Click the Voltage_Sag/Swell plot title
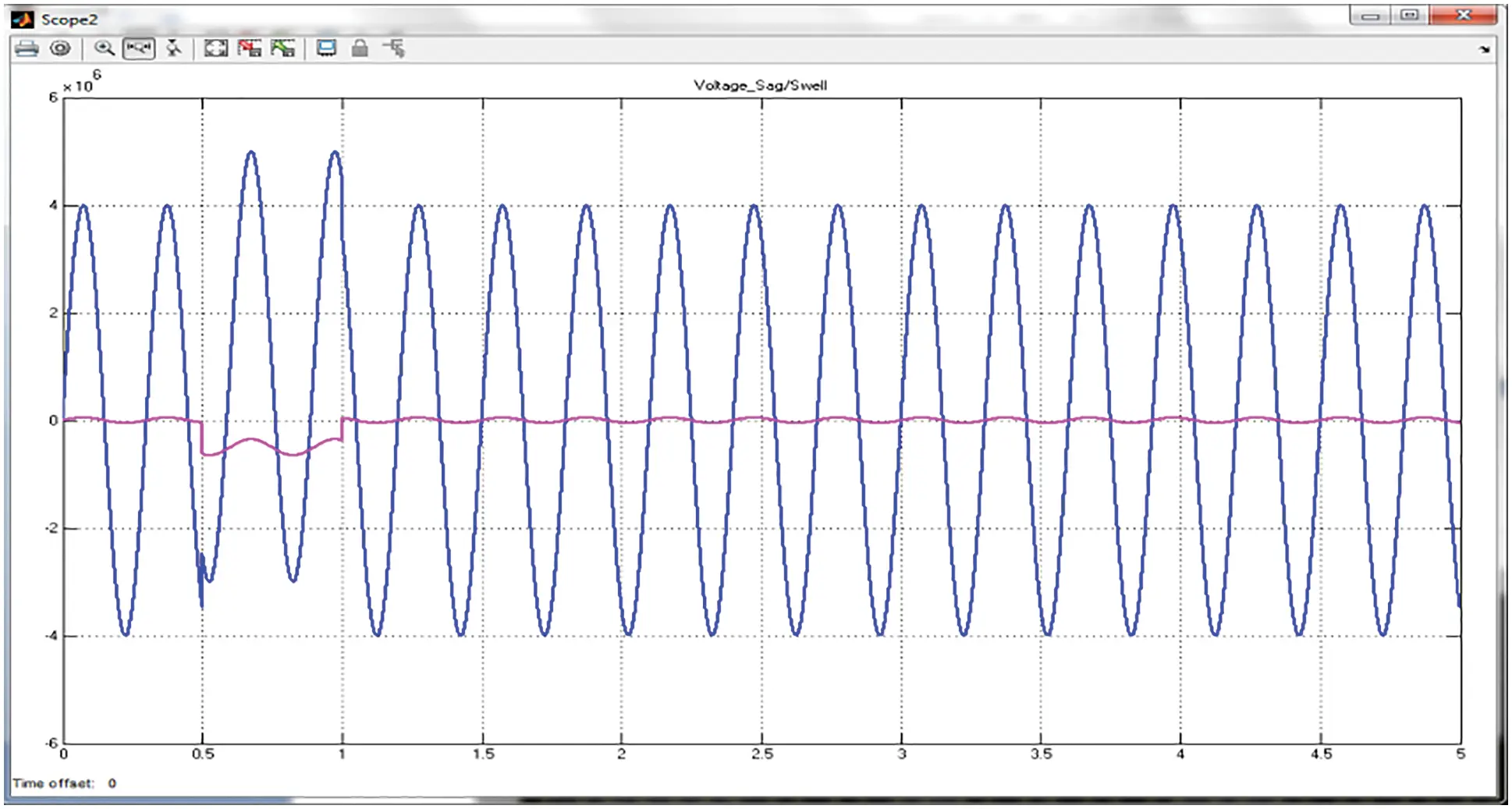The height and width of the screenshot is (809, 1512). tap(760, 86)
